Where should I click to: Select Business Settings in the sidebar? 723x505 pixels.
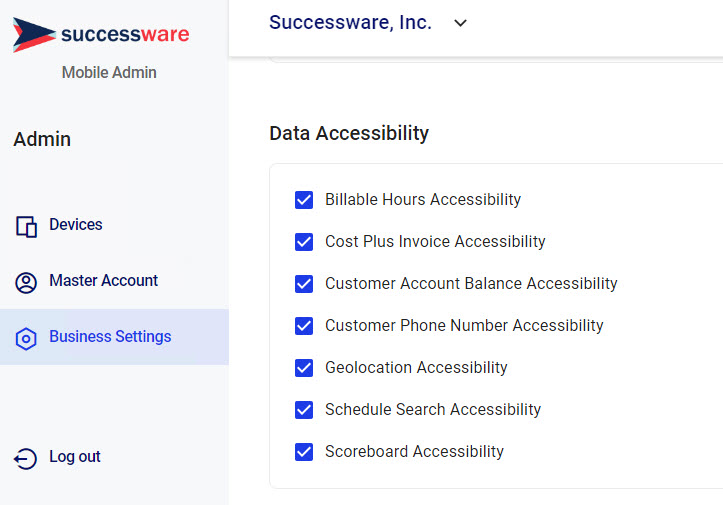[114, 337]
